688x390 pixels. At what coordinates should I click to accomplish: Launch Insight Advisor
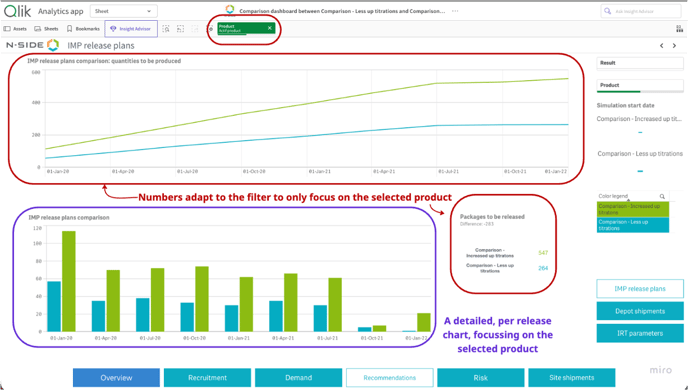pos(131,29)
